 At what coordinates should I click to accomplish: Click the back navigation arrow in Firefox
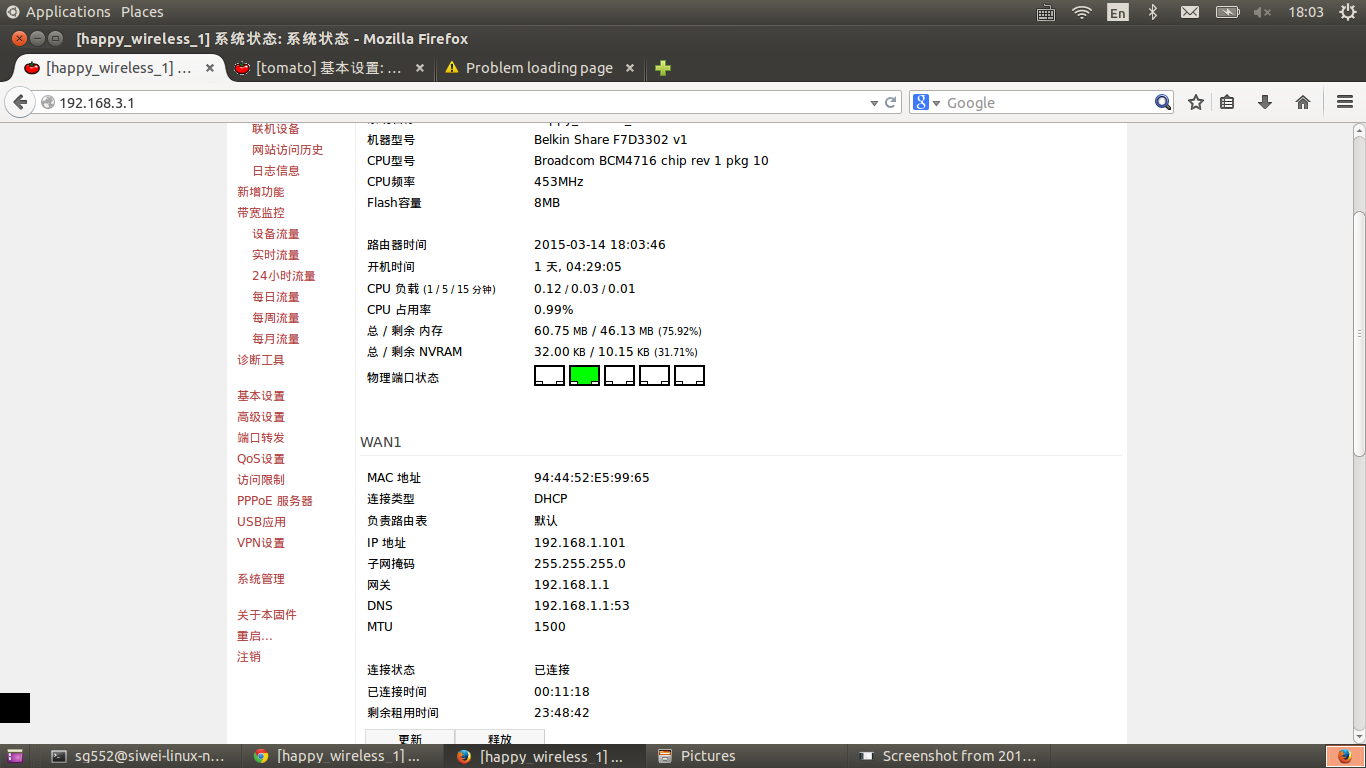[x=20, y=101]
